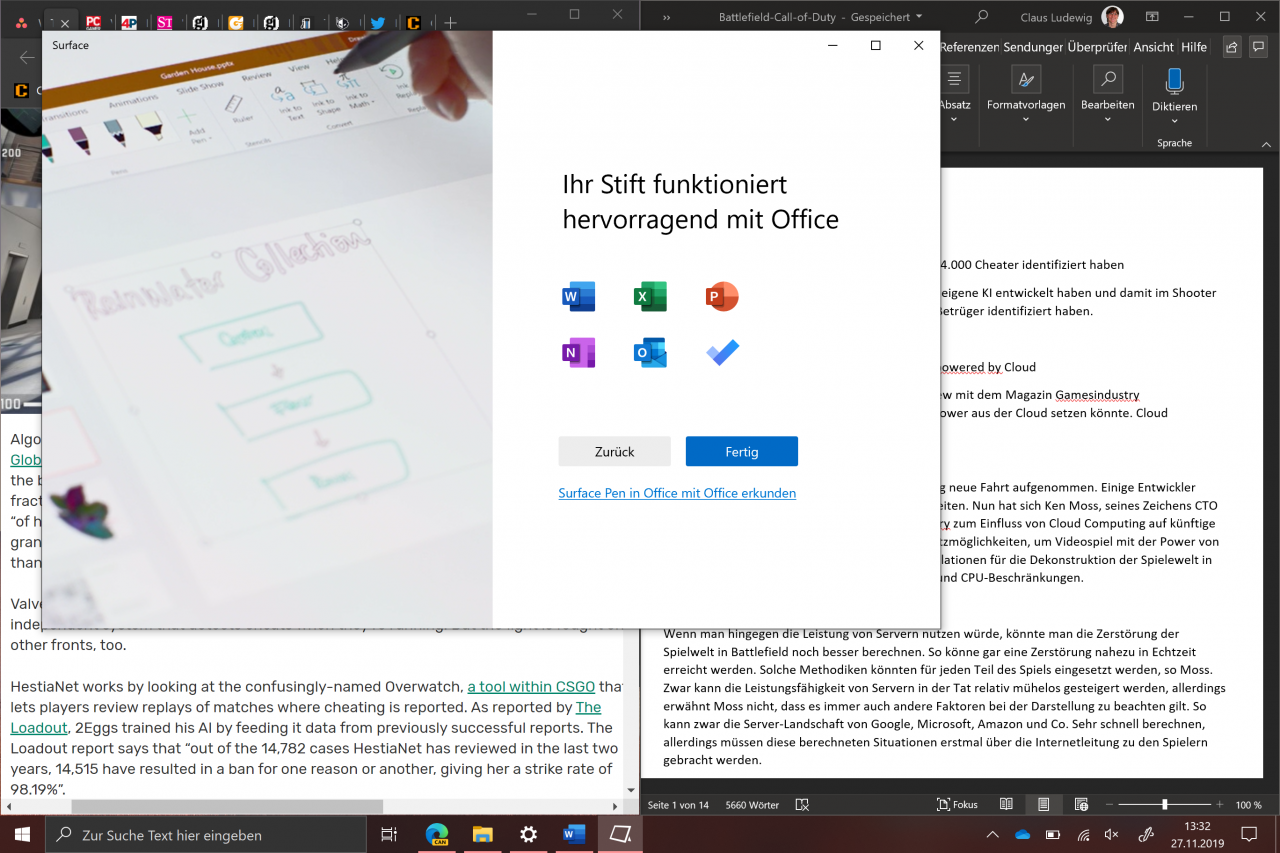This screenshot has width=1280, height=853.
Task: Click the muted volume tray icon
Action: click(1111, 834)
